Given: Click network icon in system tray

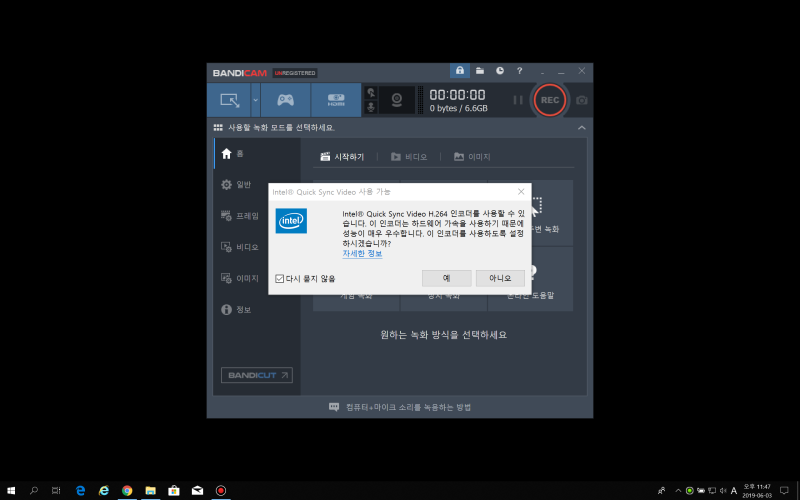Looking at the screenshot, I should point(712,491).
